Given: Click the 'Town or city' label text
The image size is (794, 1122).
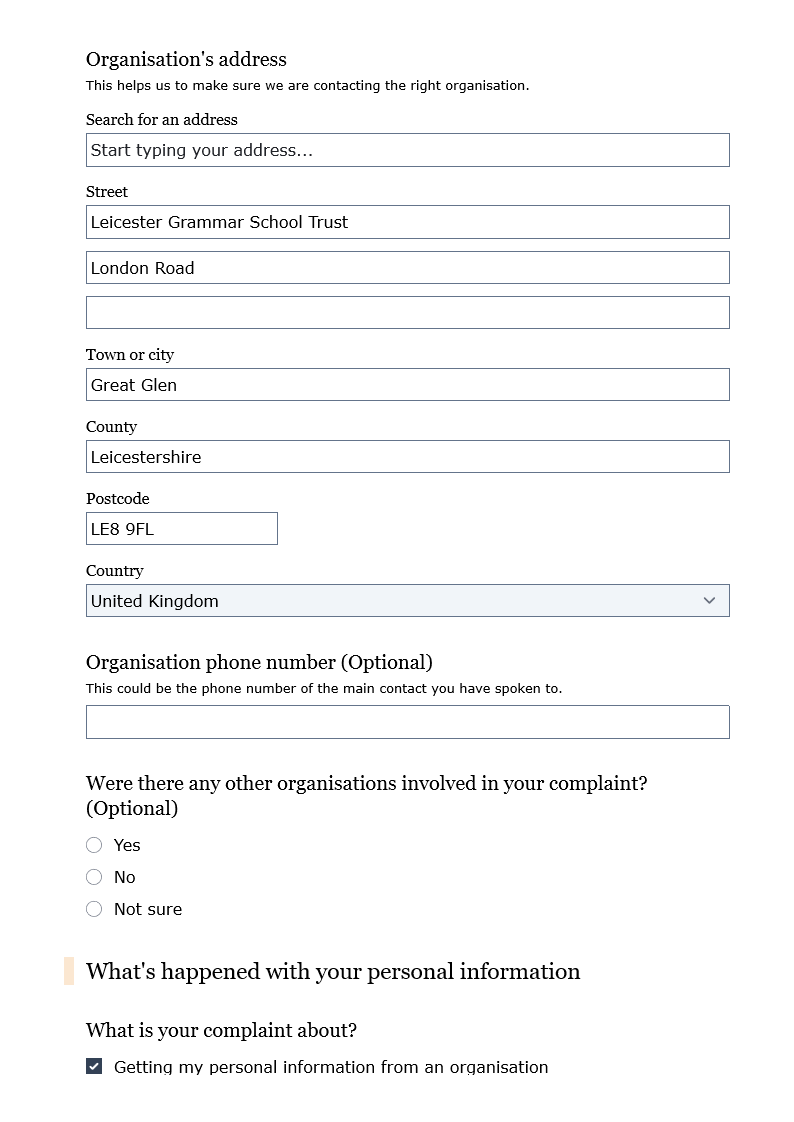Looking at the screenshot, I should click(130, 355).
